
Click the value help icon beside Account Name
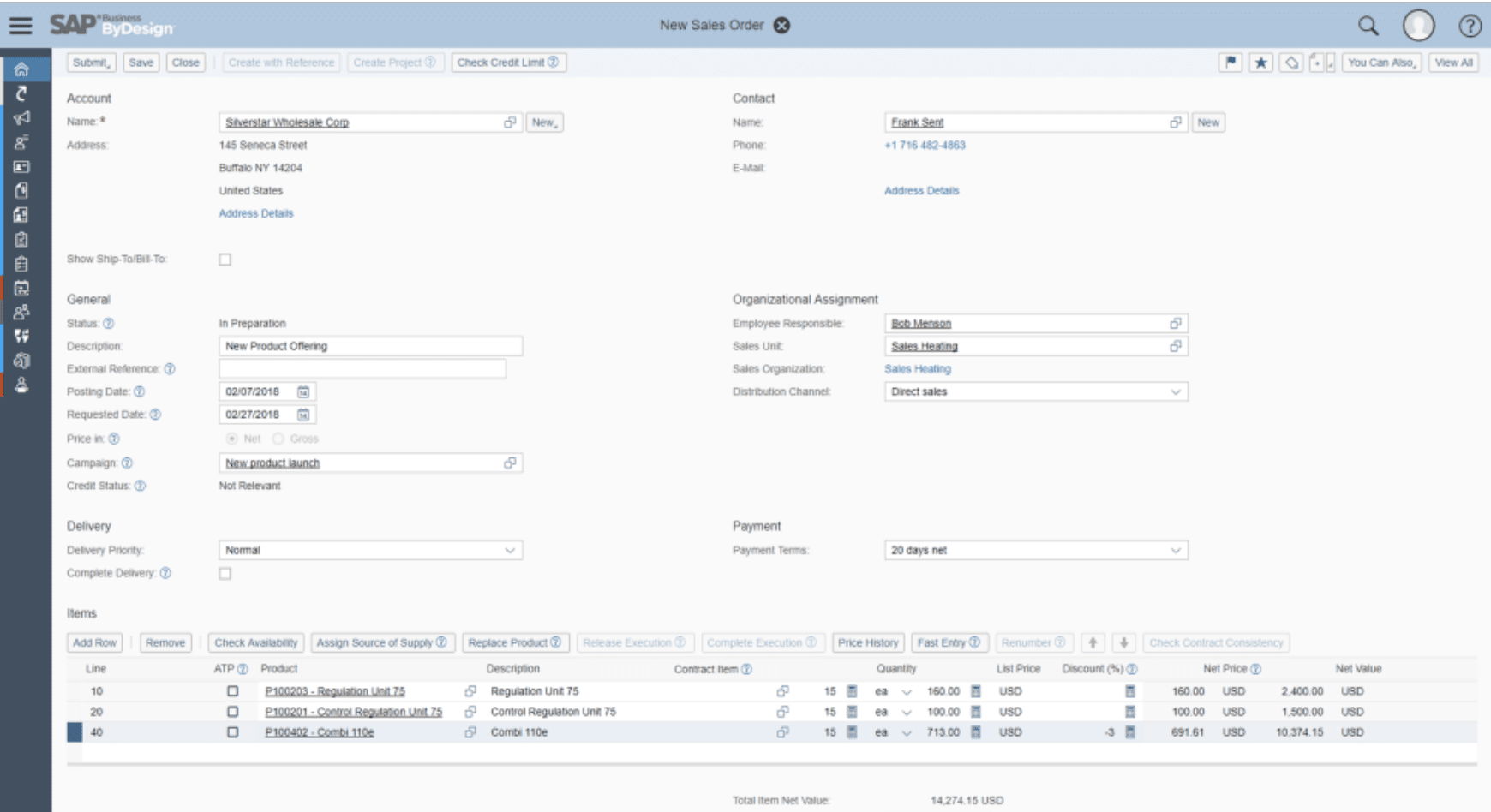(511, 122)
